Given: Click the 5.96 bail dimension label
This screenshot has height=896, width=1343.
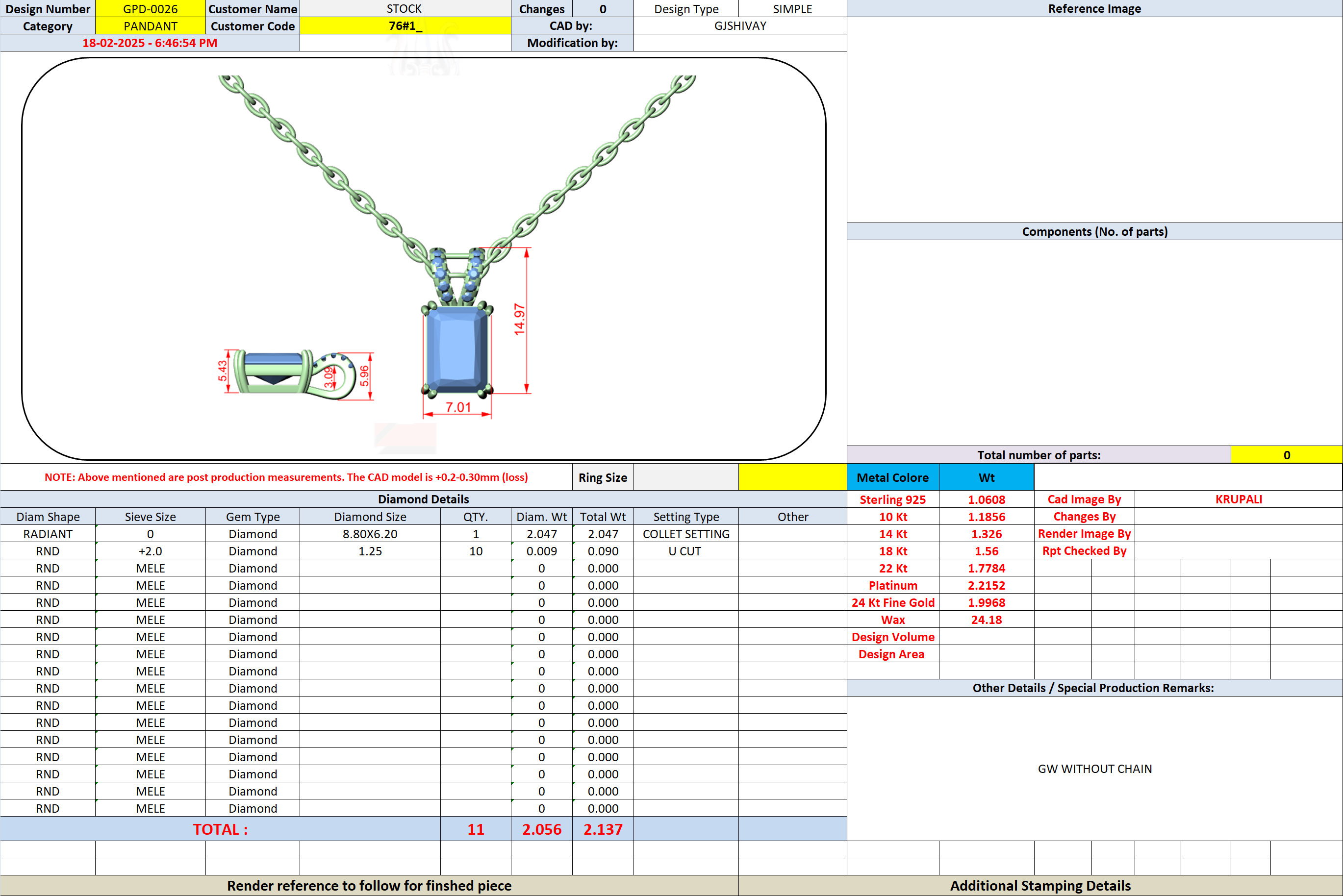Looking at the screenshot, I should (364, 375).
